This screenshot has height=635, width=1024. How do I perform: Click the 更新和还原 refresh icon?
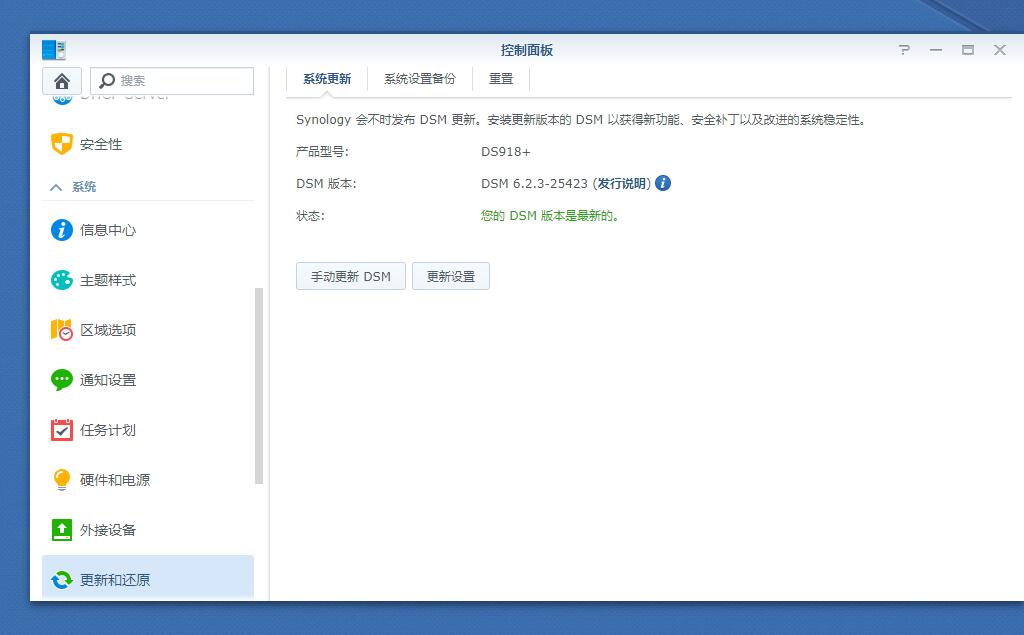click(x=62, y=580)
